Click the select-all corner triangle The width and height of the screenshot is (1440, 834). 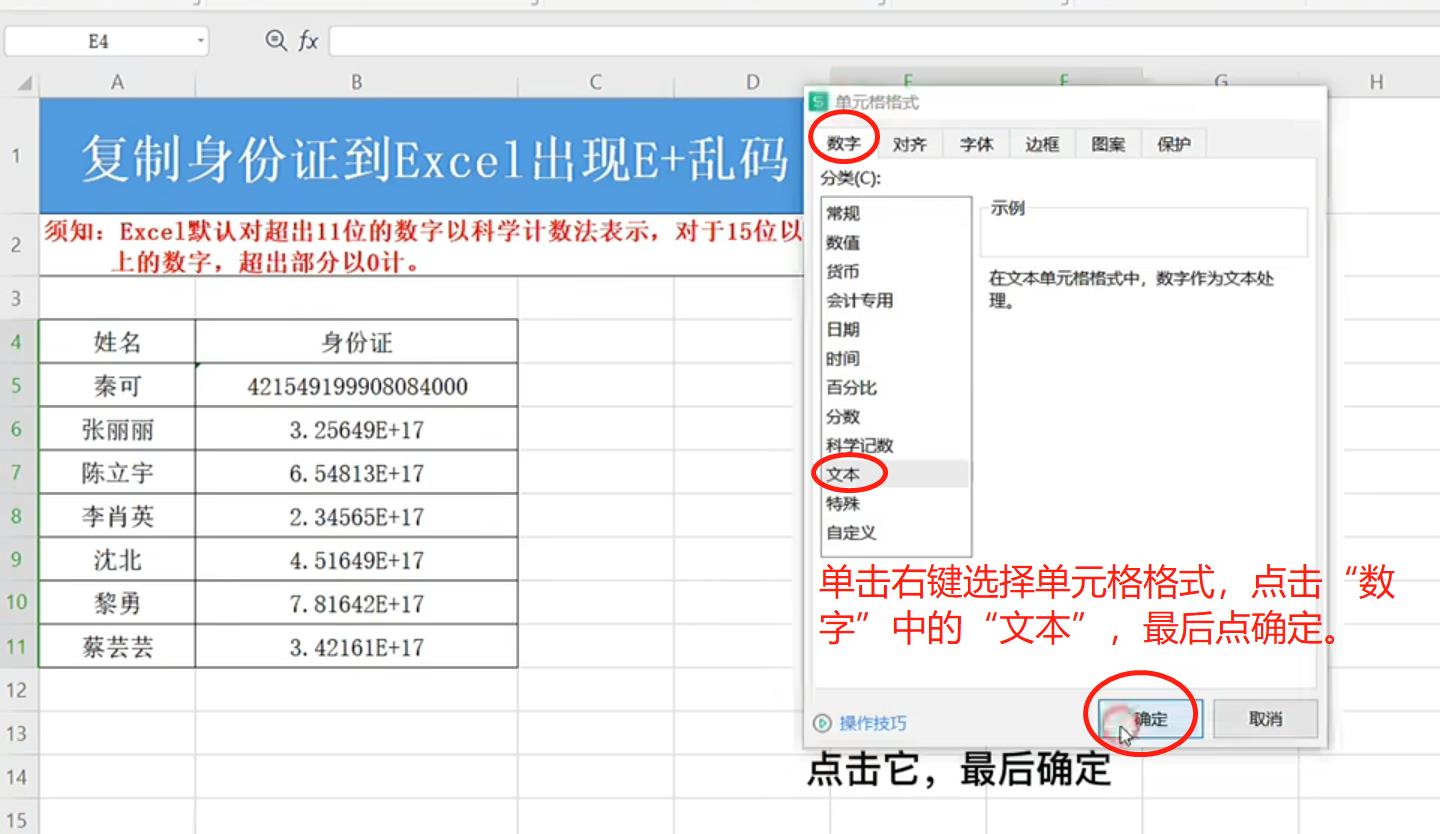click(24, 84)
